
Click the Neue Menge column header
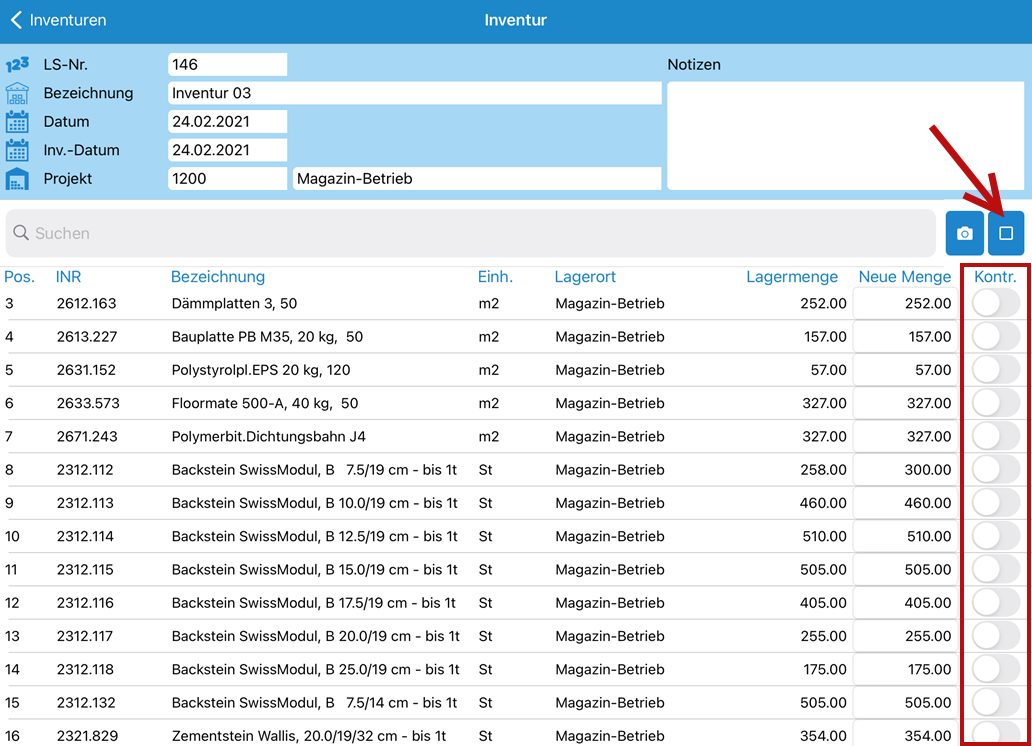click(904, 277)
